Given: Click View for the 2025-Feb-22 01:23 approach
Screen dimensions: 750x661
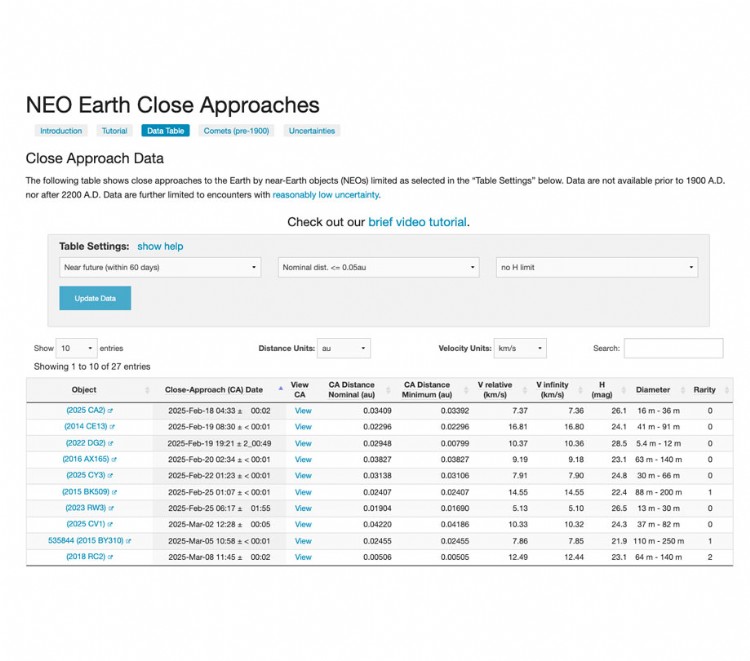Looking at the screenshot, I should pyautogui.click(x=303, y=476).
